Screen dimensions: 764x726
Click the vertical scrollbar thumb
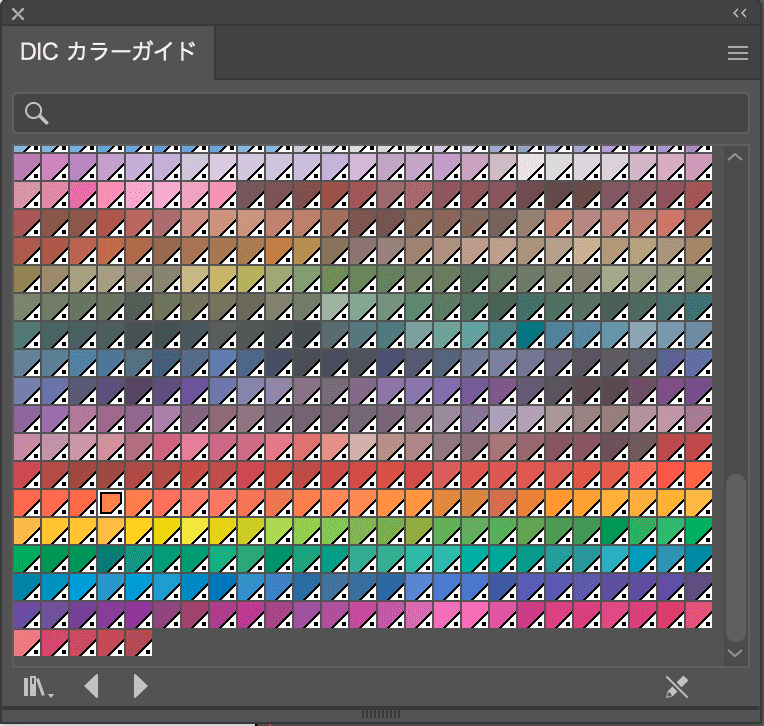point(735,558)
